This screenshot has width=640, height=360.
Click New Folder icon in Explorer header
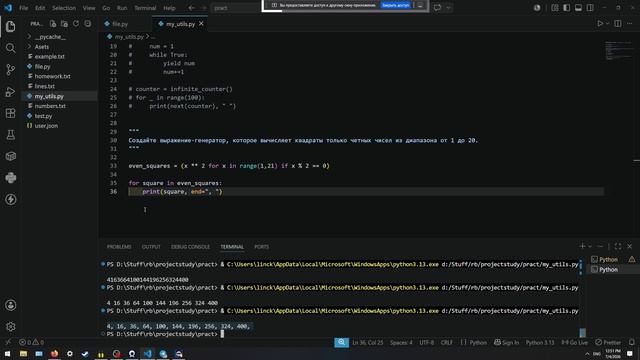64,24
